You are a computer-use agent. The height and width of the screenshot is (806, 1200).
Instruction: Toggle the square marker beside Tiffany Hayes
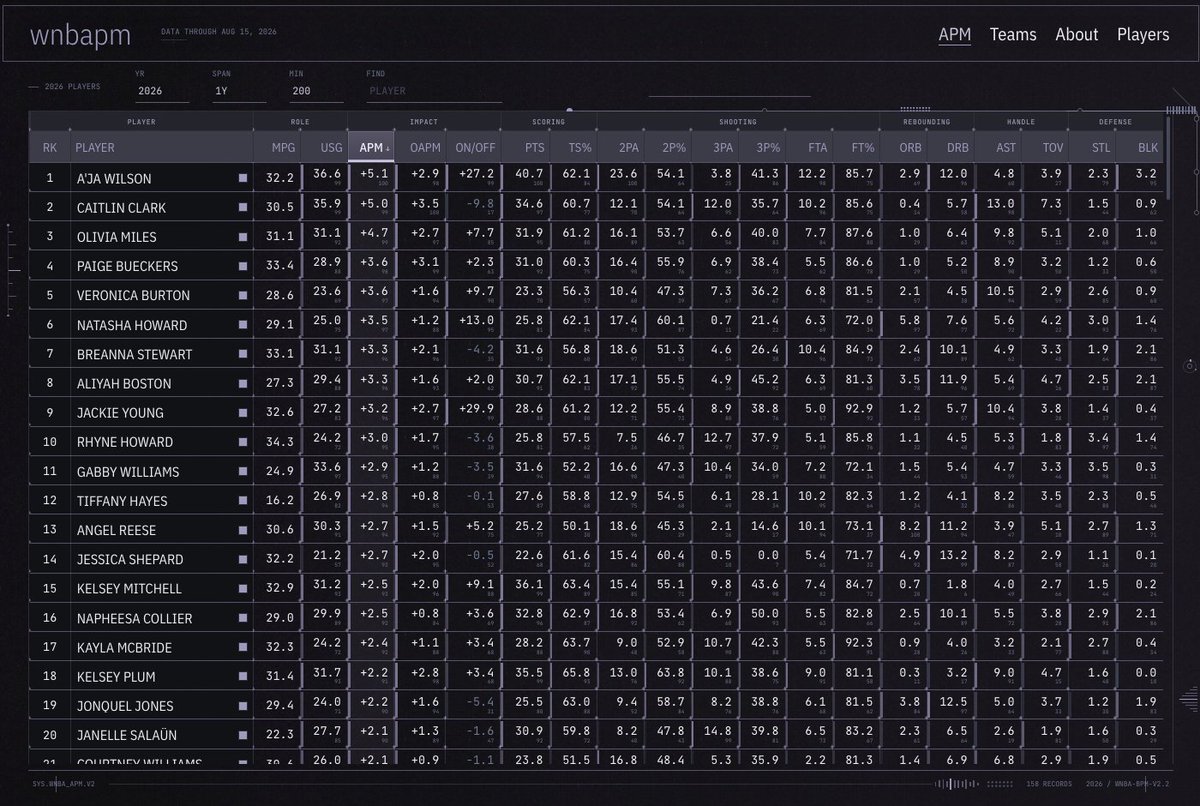point(242,501)
